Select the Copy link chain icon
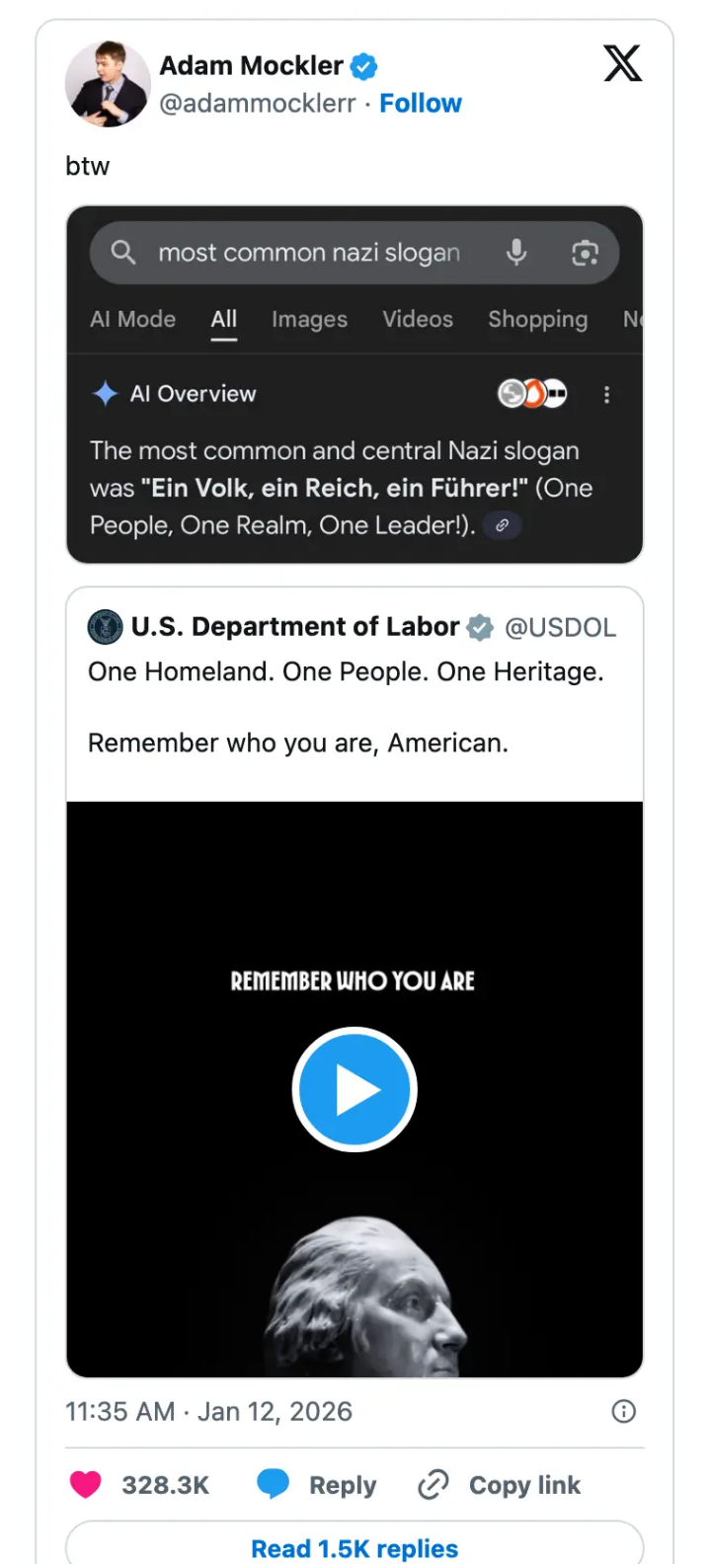 (x=433, y=1484)
